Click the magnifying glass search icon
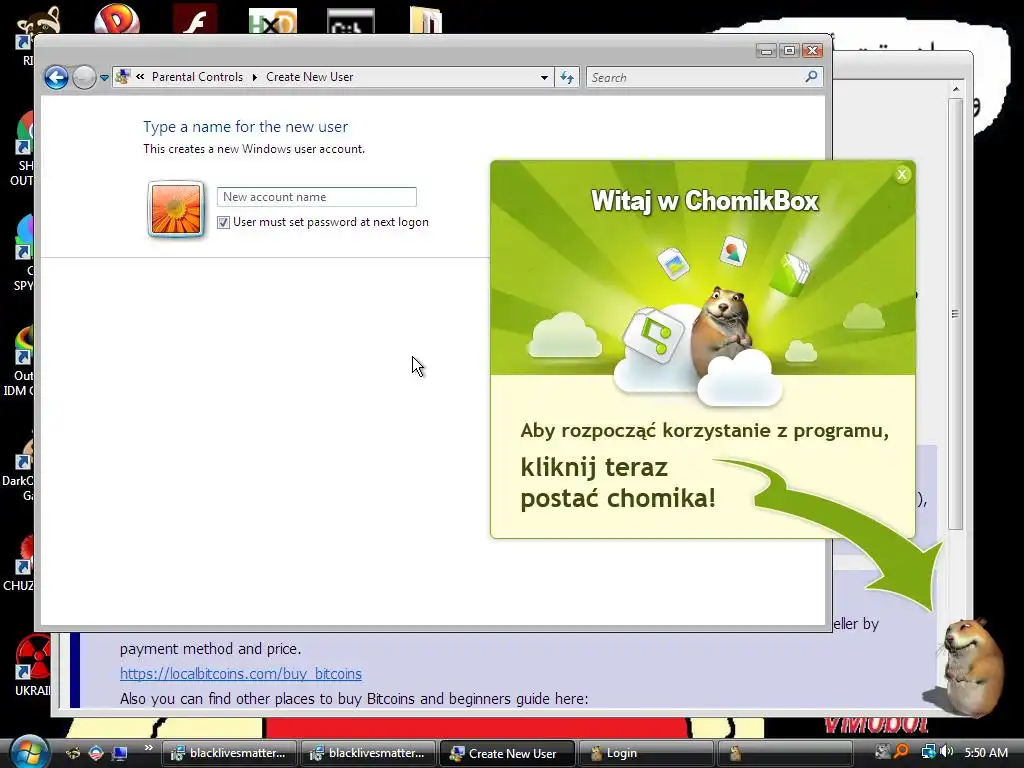The image size is (1024, 768). click(811, 77)
